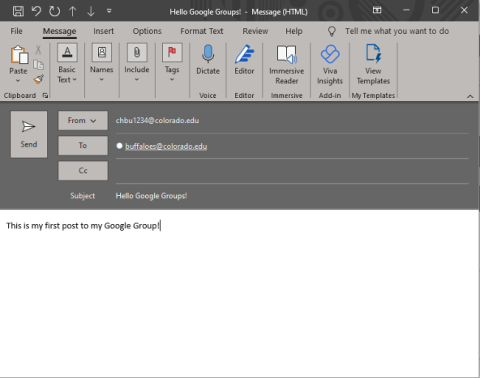Minimize the message window
The image size is (480, 378).
tap(406, 10)
